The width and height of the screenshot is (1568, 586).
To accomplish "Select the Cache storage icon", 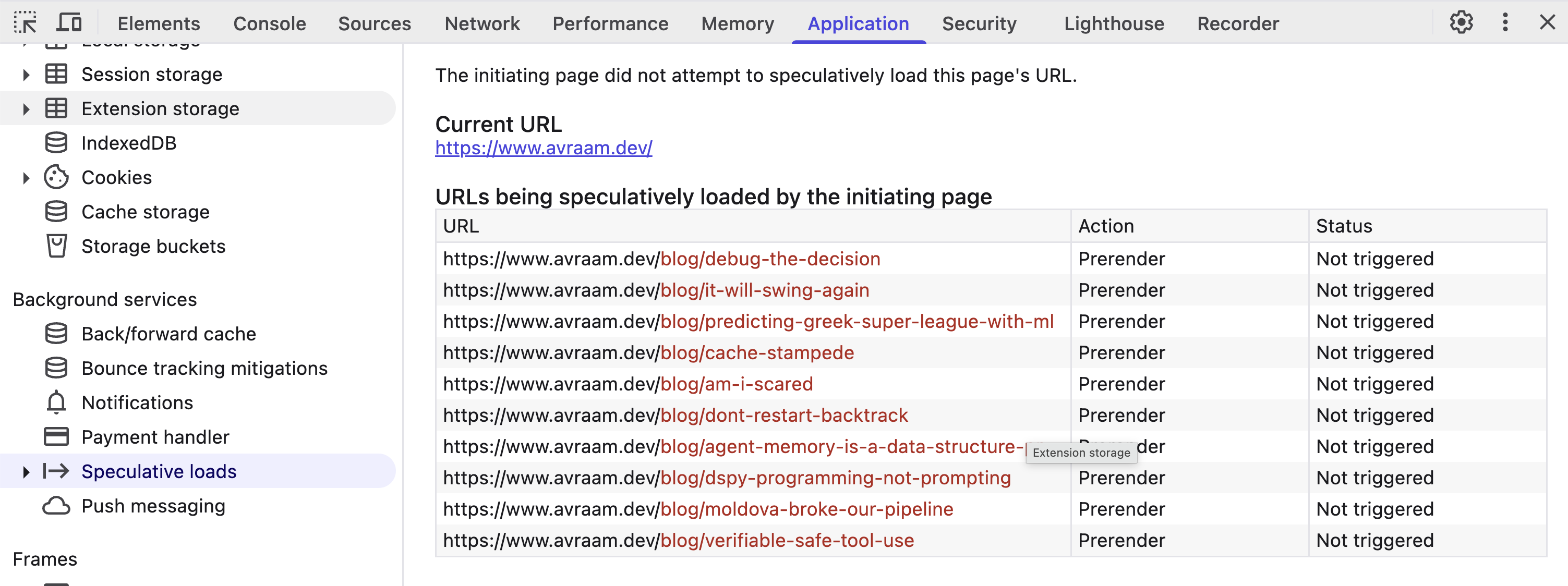I will point(57,211).
